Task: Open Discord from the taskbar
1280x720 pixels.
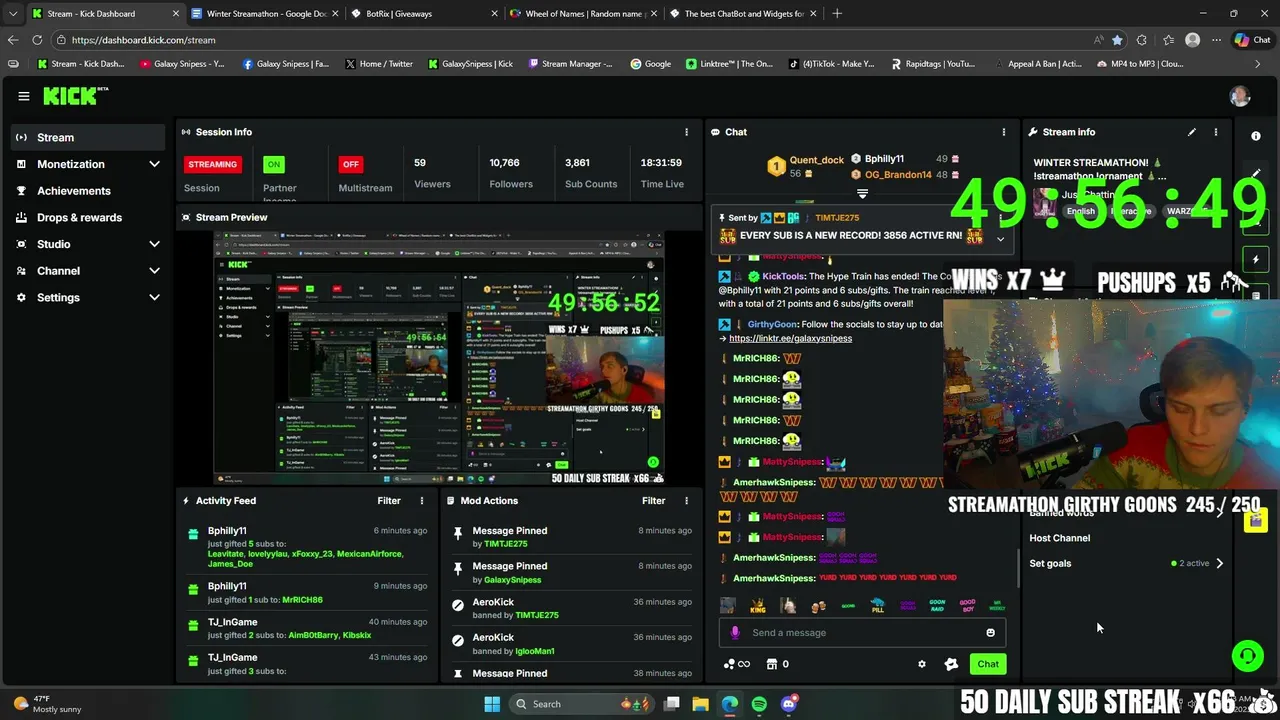Action: (788, 704)
